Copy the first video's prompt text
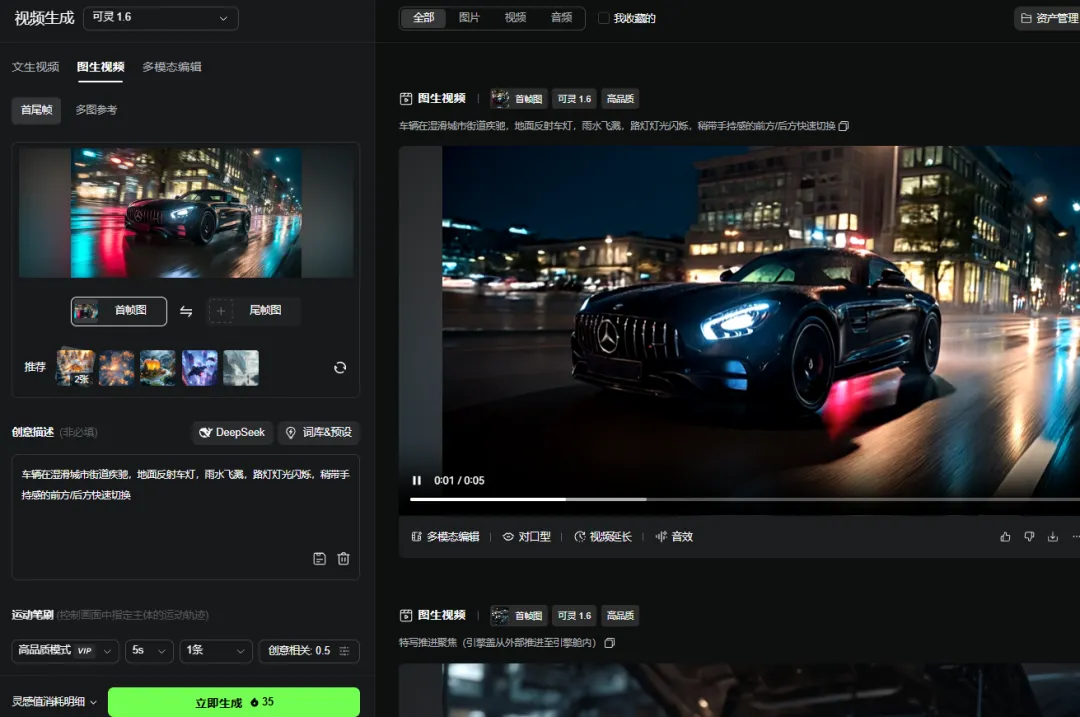The width and height of the screenshot is (1080, 717). [x=844, y=126]
